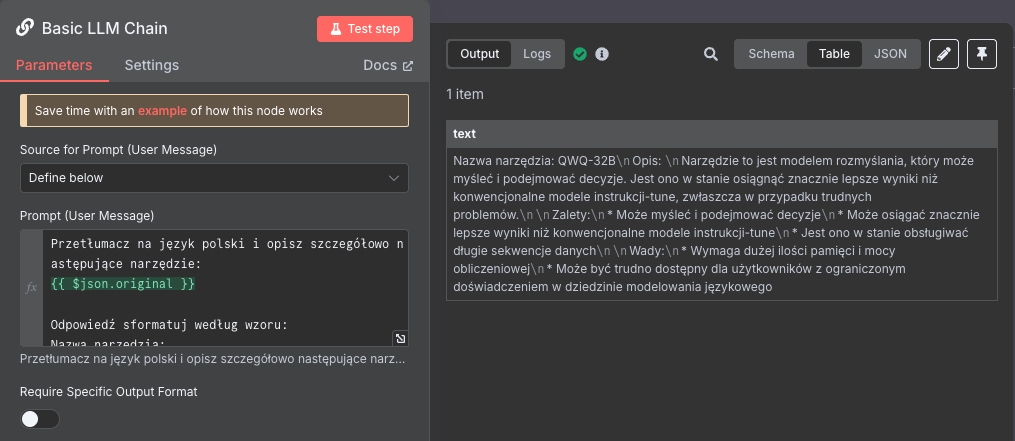Switch output display to Schema
The width and height of the screenshot is (1015, 441).
pos(771,54)
